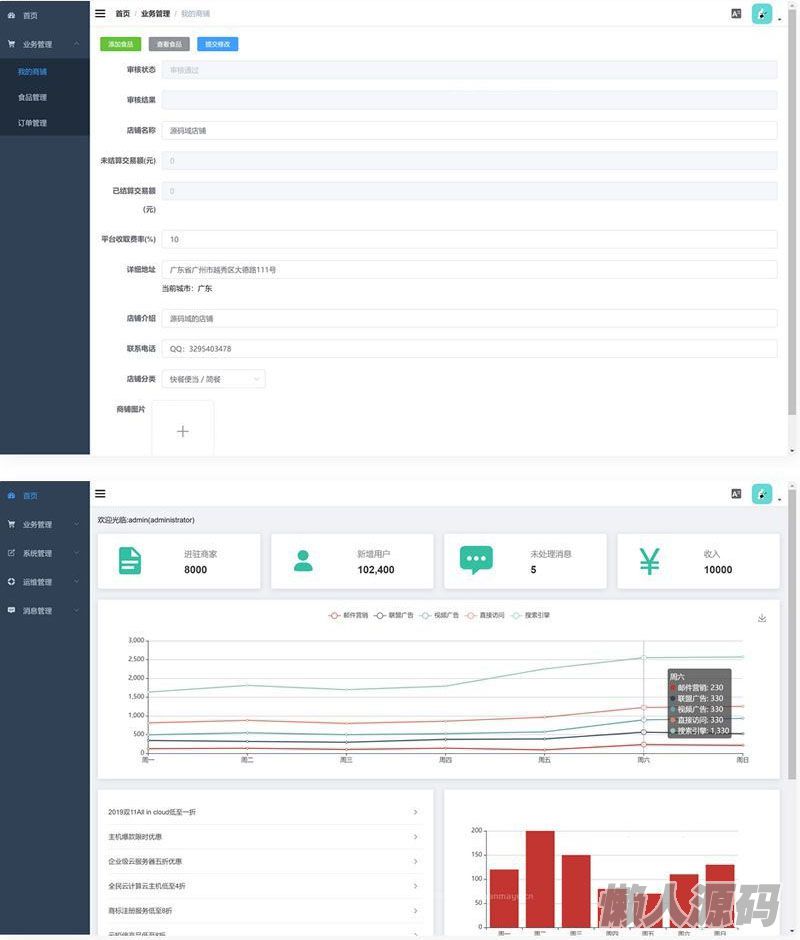Toggle the 视频广告 legend item
Image resolution: width=800 pixels, height=940 pixels.
(439, 615)
